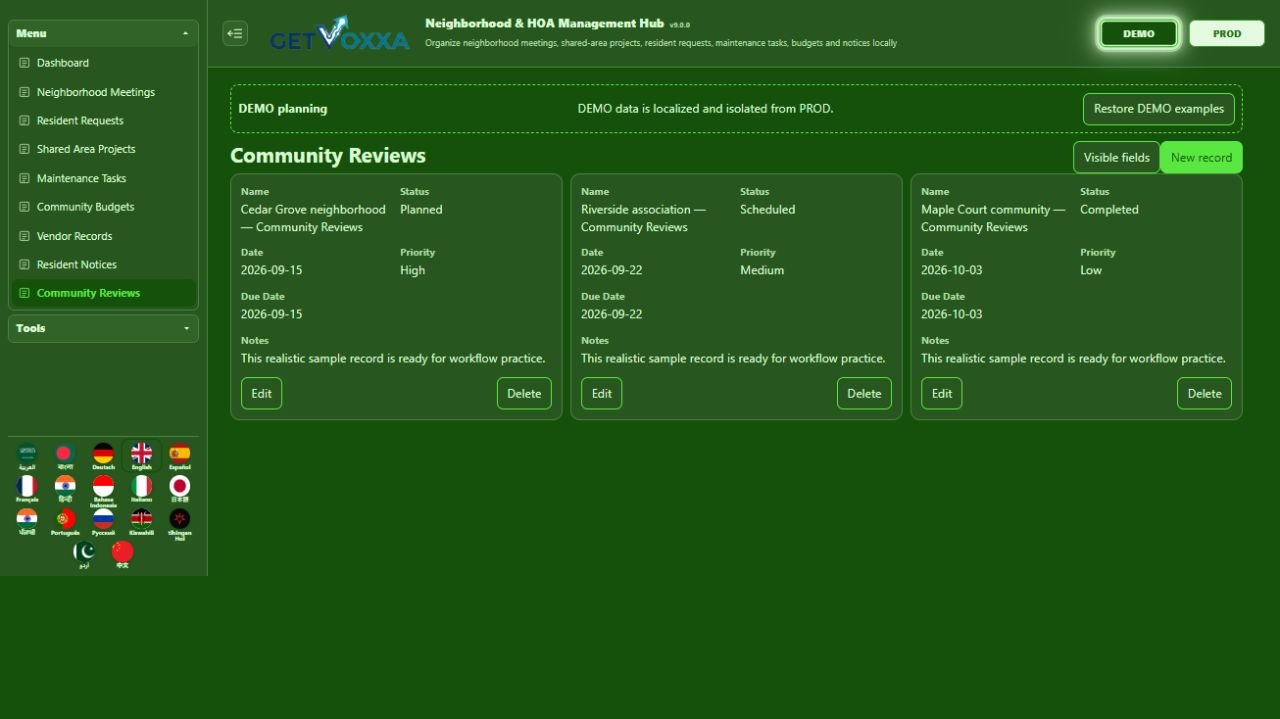Click the Neighborhood & HOA Management Hub title

[x=544, y=23]
